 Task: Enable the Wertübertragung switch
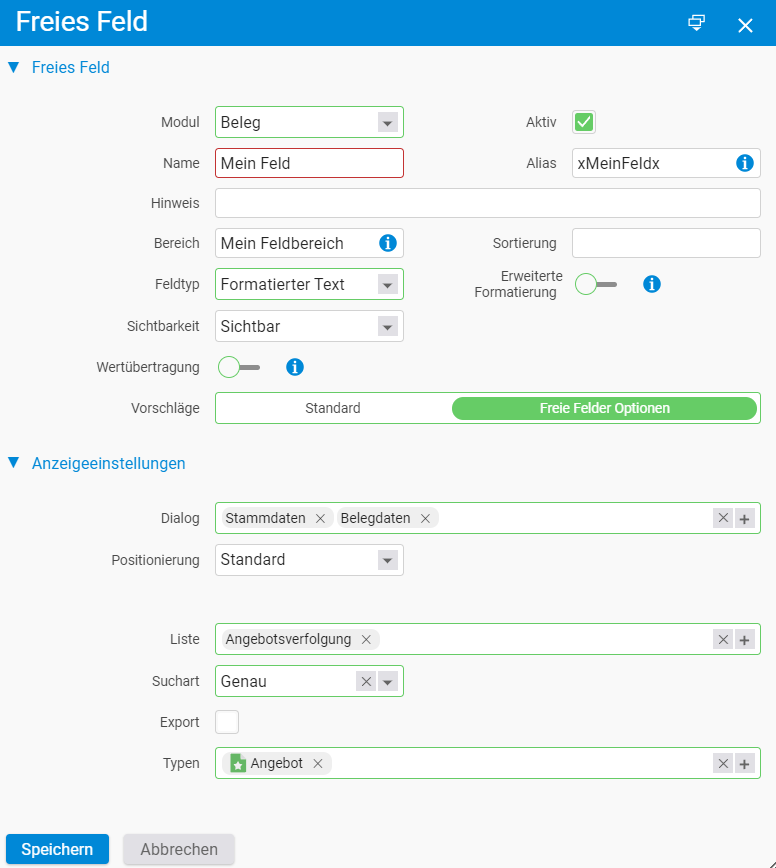(x=239, y=367)
